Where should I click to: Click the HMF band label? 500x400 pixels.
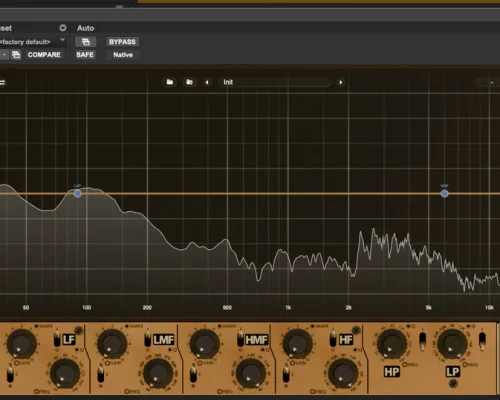pos(257,340)
